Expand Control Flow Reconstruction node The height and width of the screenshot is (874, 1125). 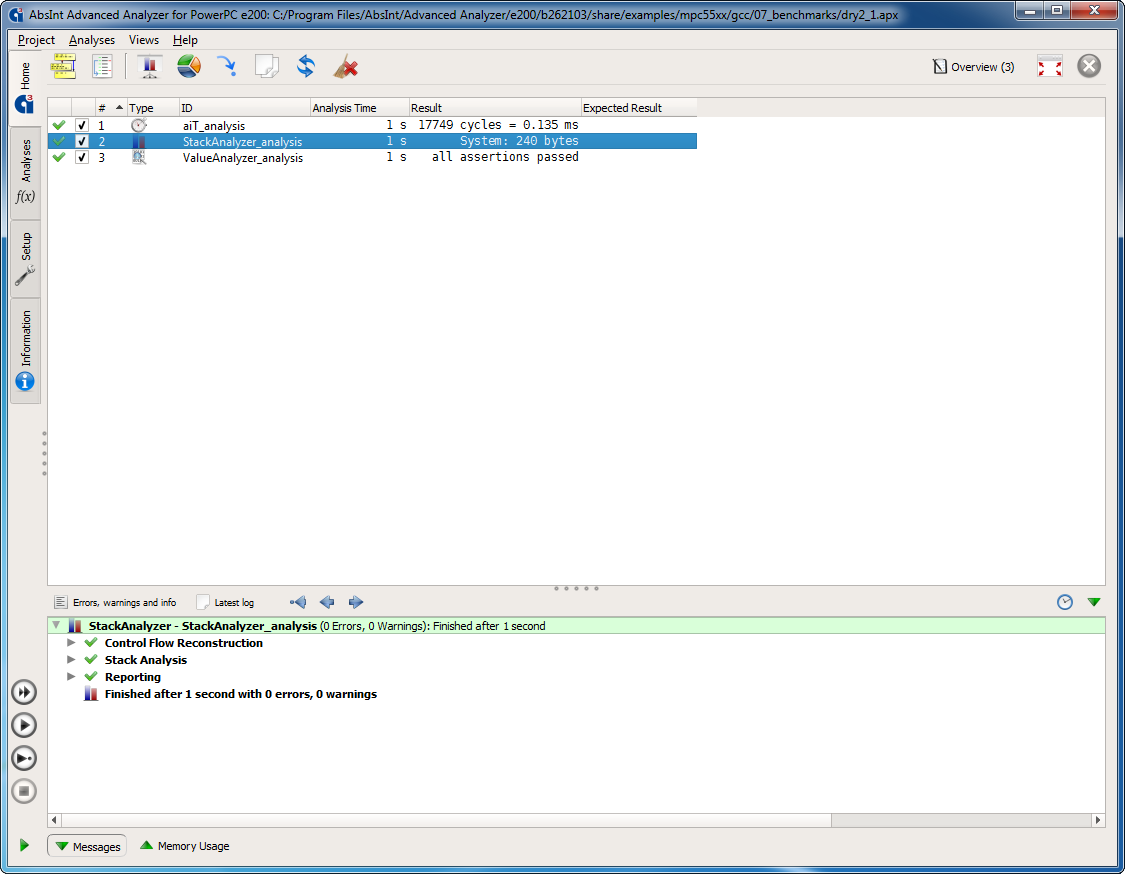click(71, 643)
